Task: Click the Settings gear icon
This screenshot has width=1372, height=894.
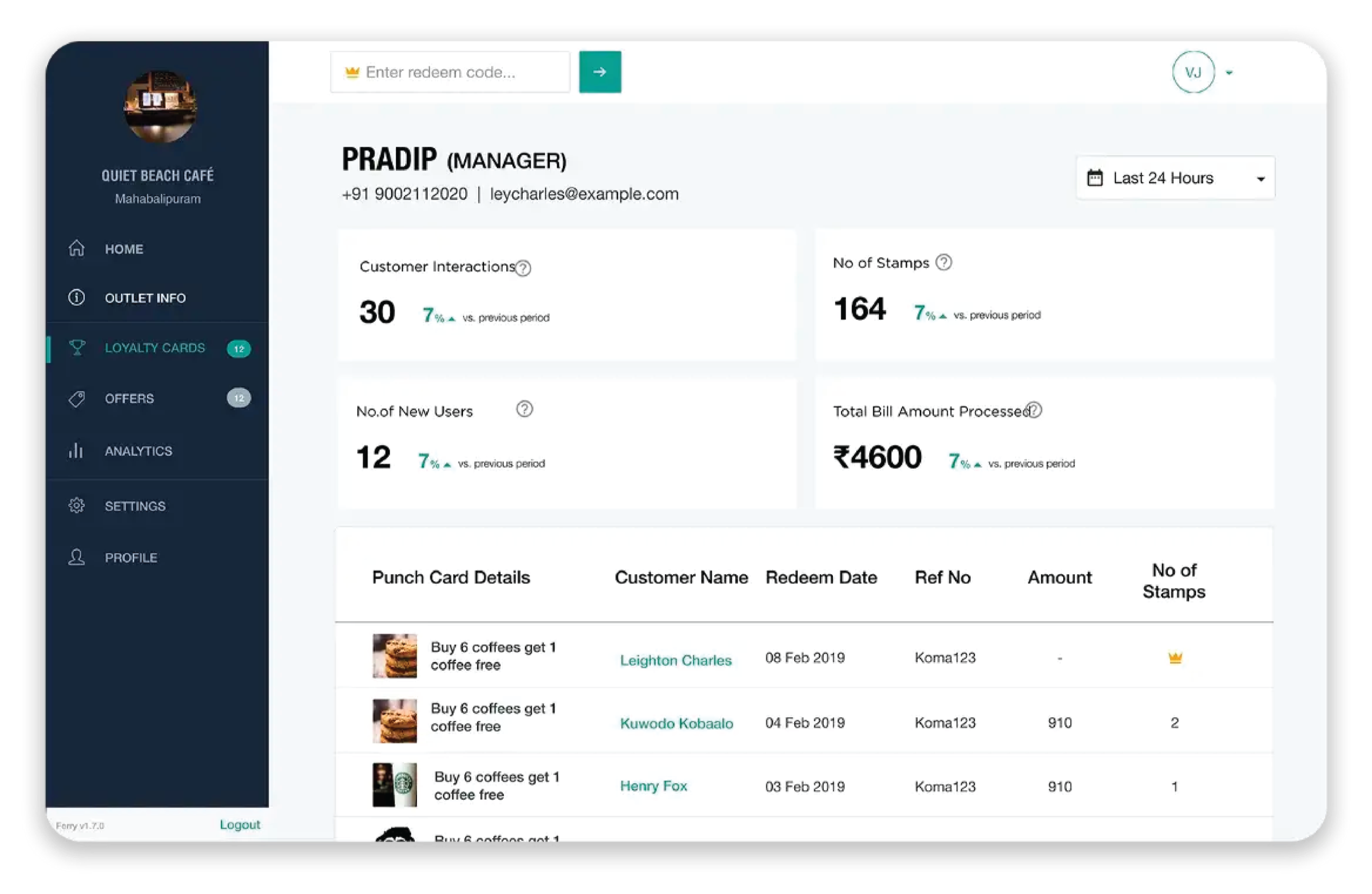Action: 77,505
